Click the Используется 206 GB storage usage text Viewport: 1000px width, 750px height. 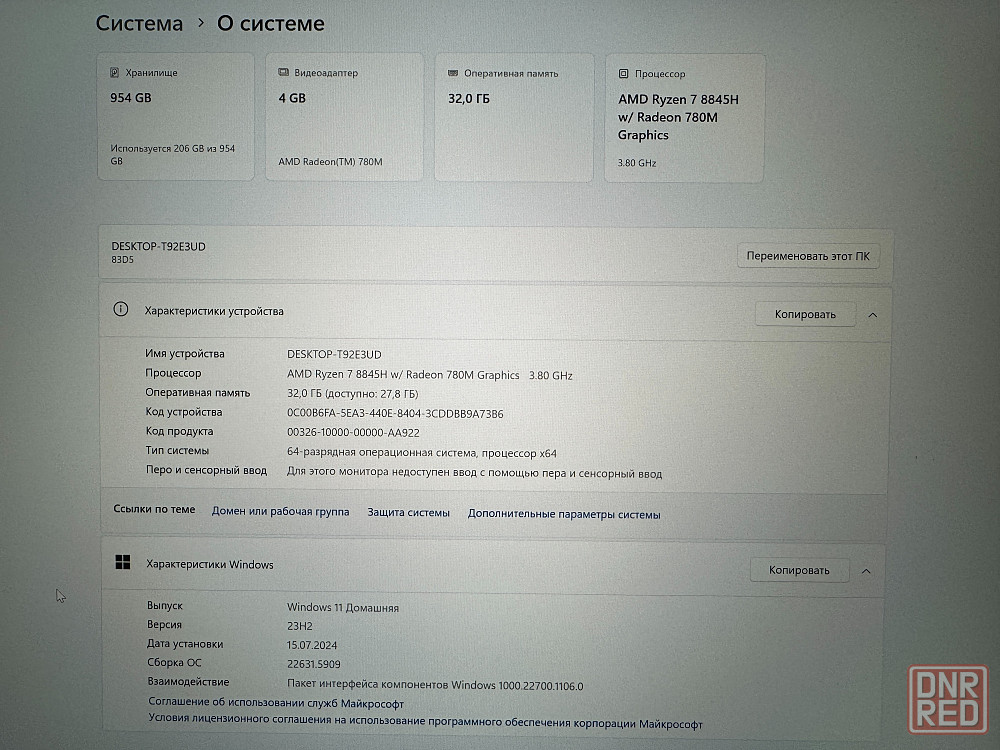[172, 154]
